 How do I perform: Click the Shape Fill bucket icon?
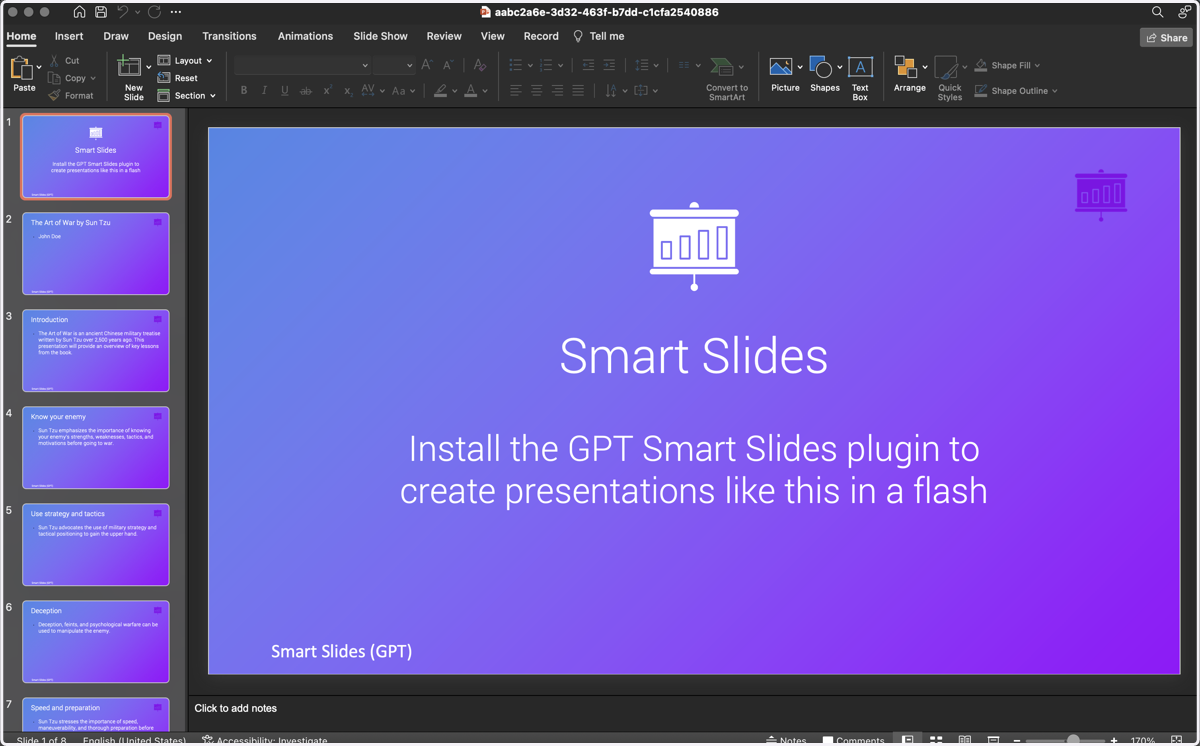click(x=981, y=65)
